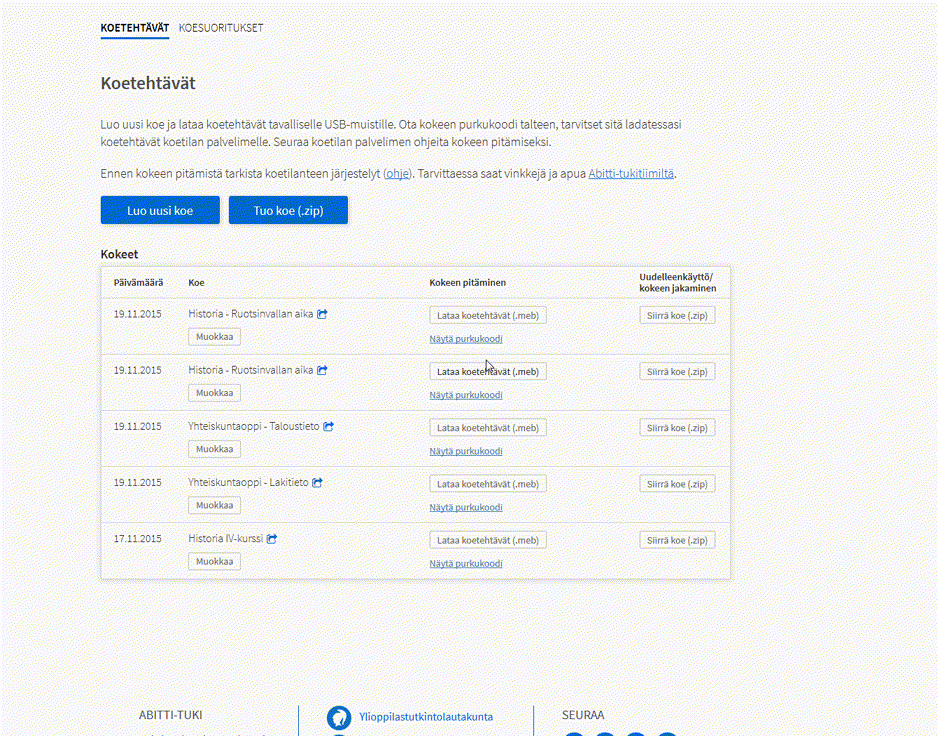The height and width of the screenshot is (736, 938).
Task: Click exam name Yhteiskuntaoppi - Lakitieto
Action: pos(248,482)
